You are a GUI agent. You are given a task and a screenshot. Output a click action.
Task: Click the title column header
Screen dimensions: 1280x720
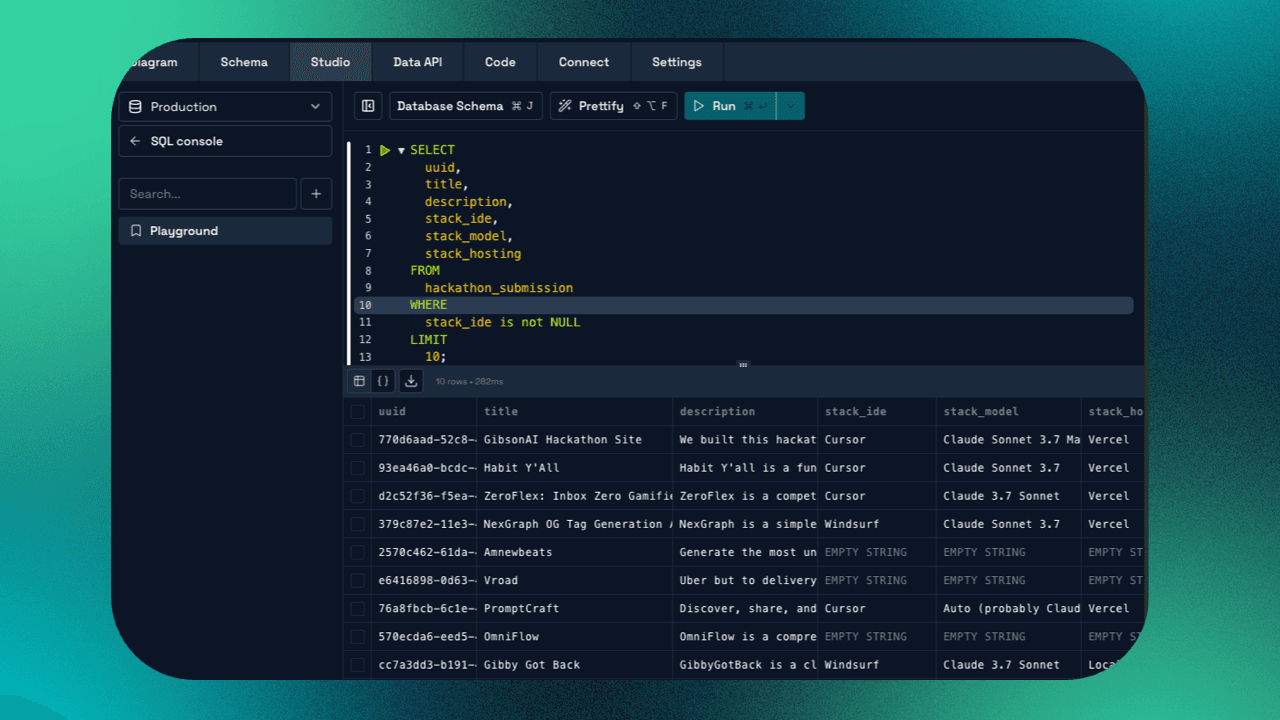575,411
